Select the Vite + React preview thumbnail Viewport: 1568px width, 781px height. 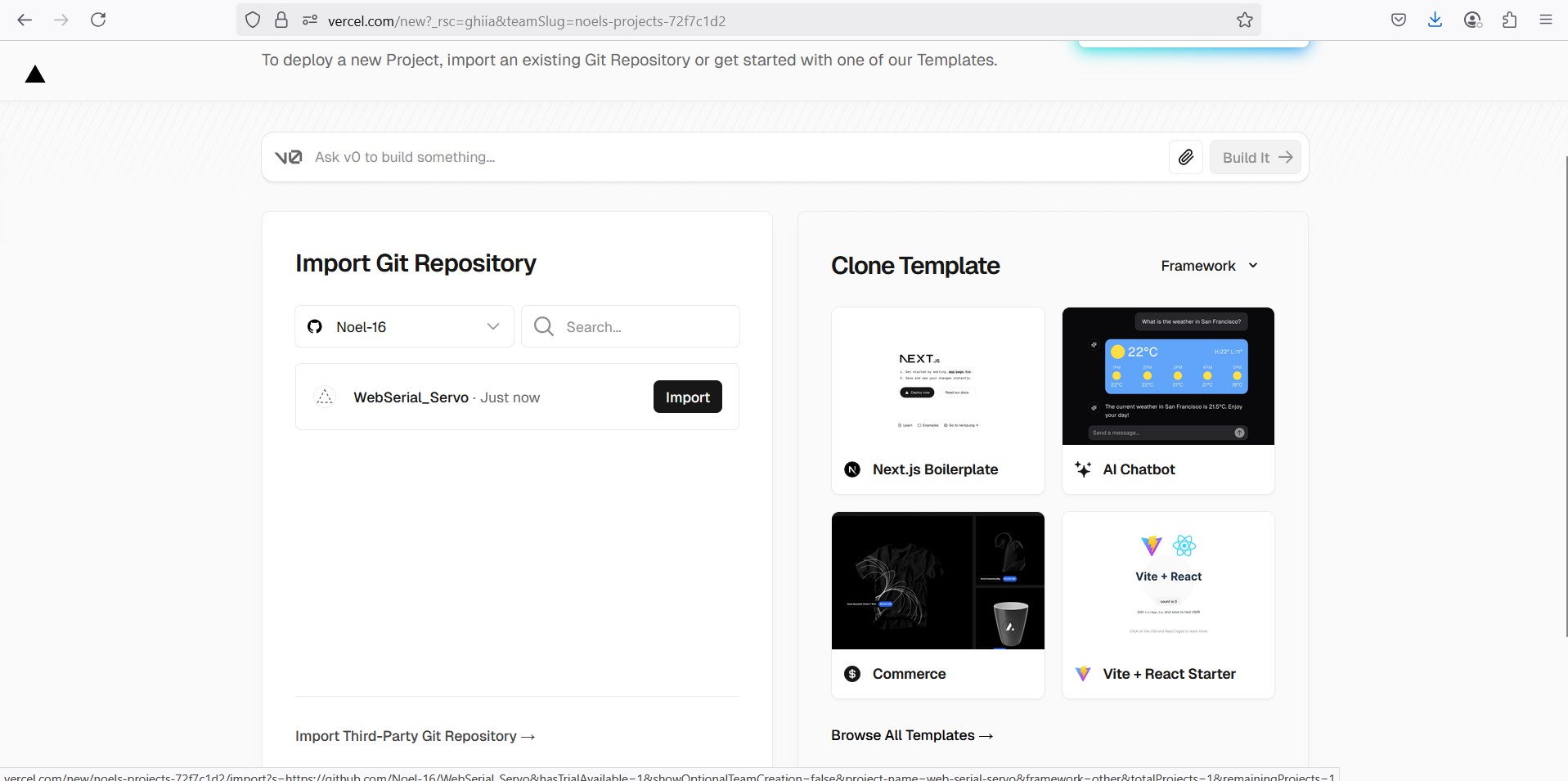[1168, 581]
